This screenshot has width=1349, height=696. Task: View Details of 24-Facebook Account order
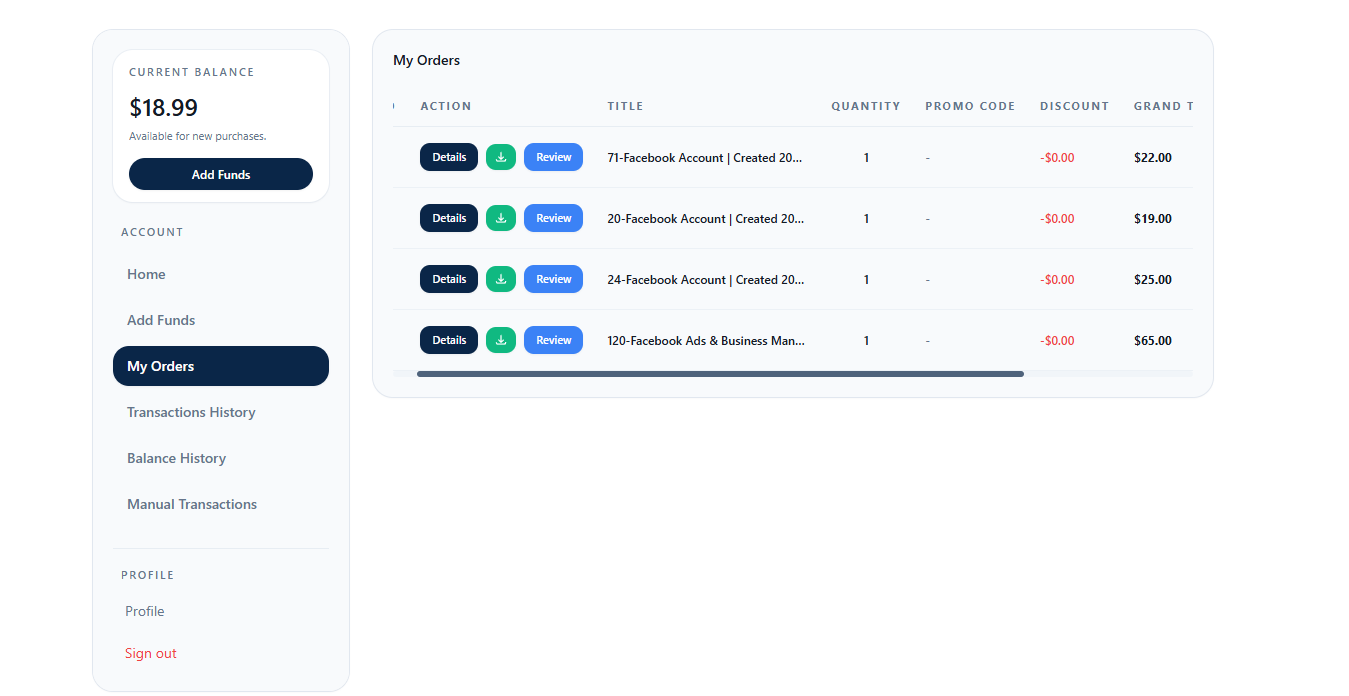(x=449, y=279)
